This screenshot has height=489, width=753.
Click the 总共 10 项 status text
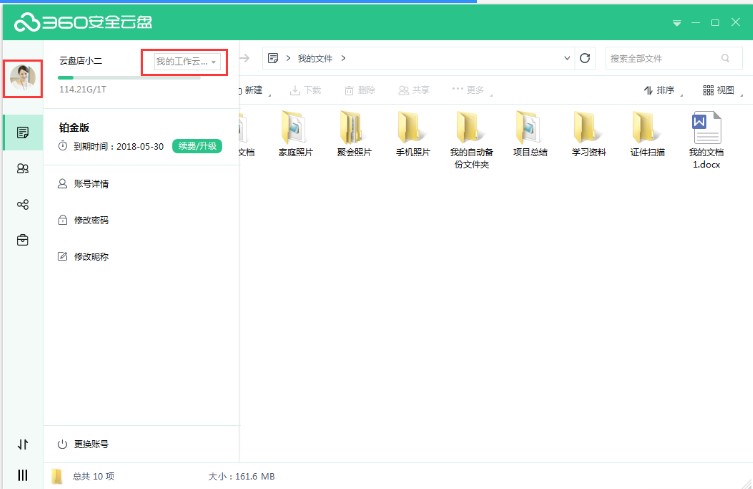(94, 476)
